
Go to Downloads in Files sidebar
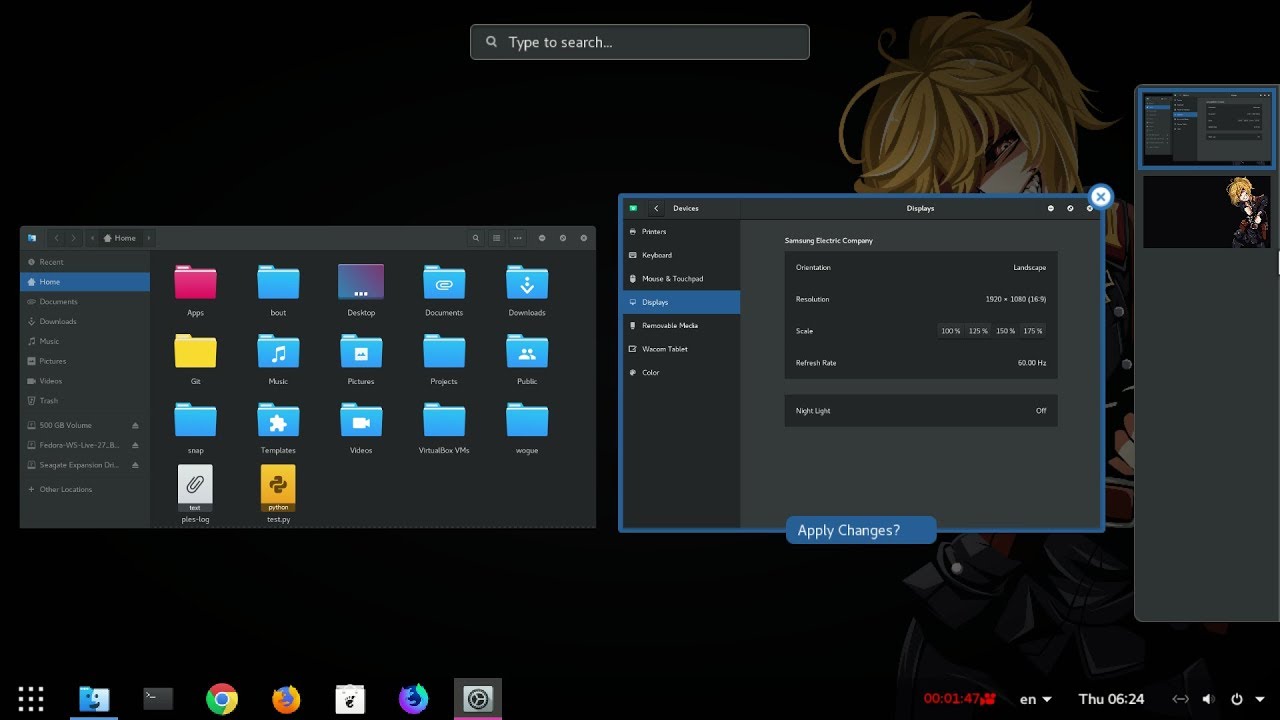pyautogui.click(x=58, y=321)
